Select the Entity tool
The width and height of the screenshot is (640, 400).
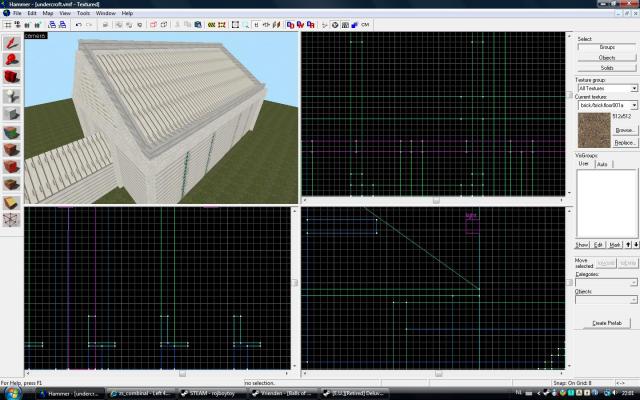point(12,96)
